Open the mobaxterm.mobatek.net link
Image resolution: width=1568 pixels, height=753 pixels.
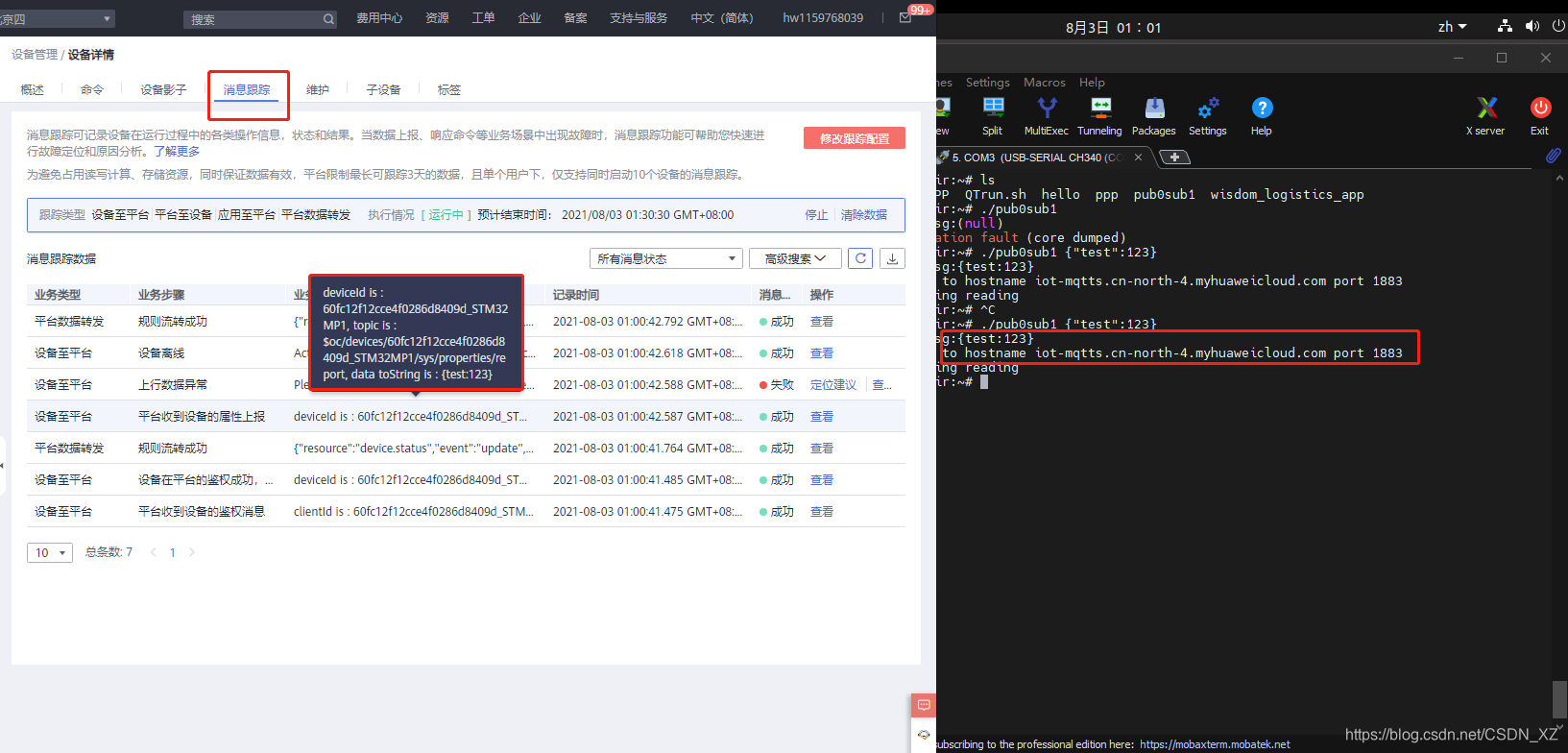(1215, 744)
